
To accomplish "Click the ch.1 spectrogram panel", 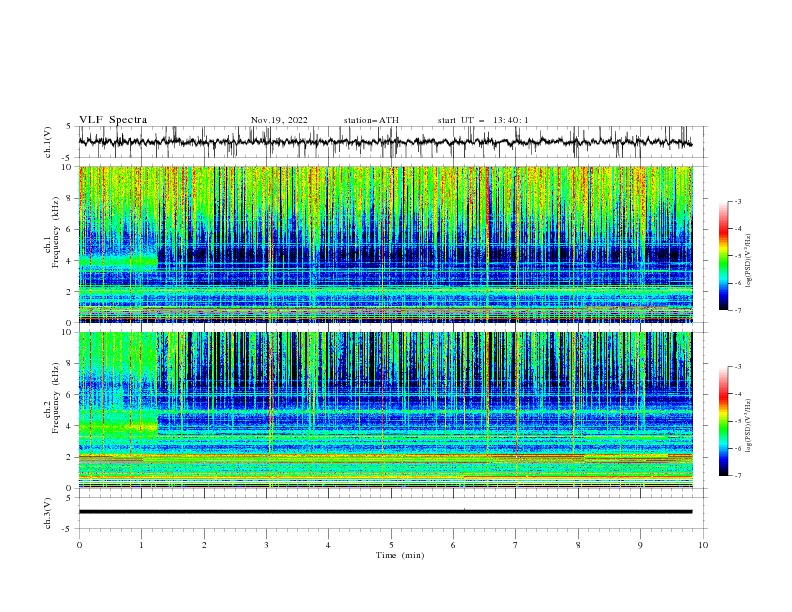I will [x=386, y=244].
